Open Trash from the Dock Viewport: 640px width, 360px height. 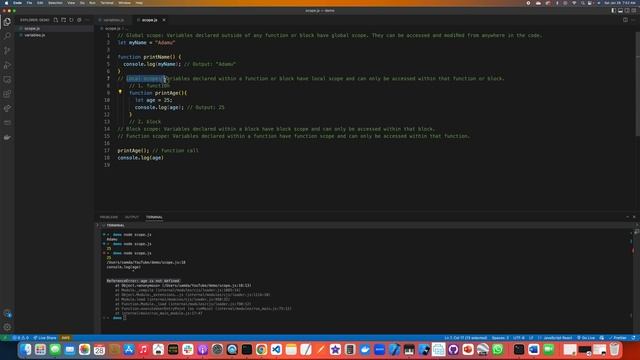(x=614, y=349)
